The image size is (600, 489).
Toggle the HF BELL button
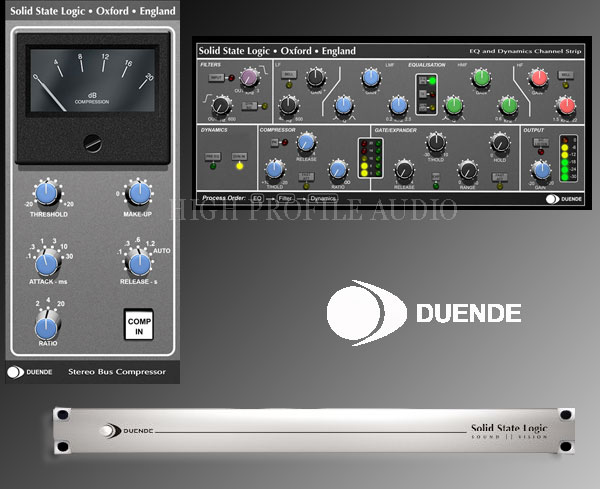(566, 74)
